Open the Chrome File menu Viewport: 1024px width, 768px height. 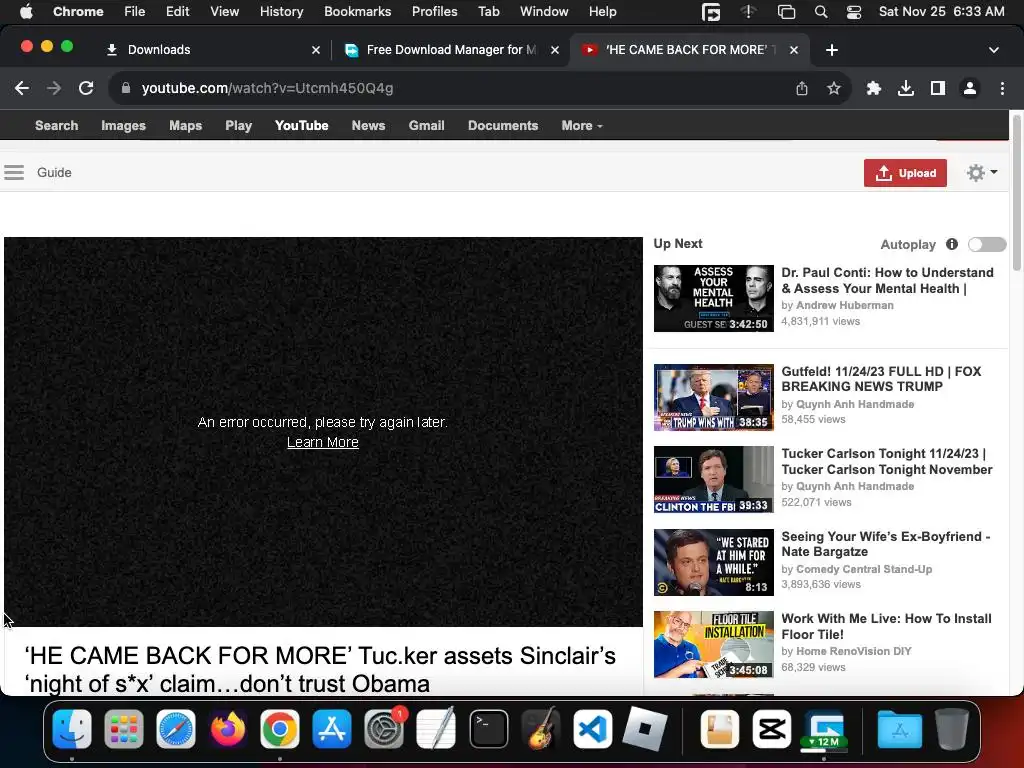coord(135,12)
